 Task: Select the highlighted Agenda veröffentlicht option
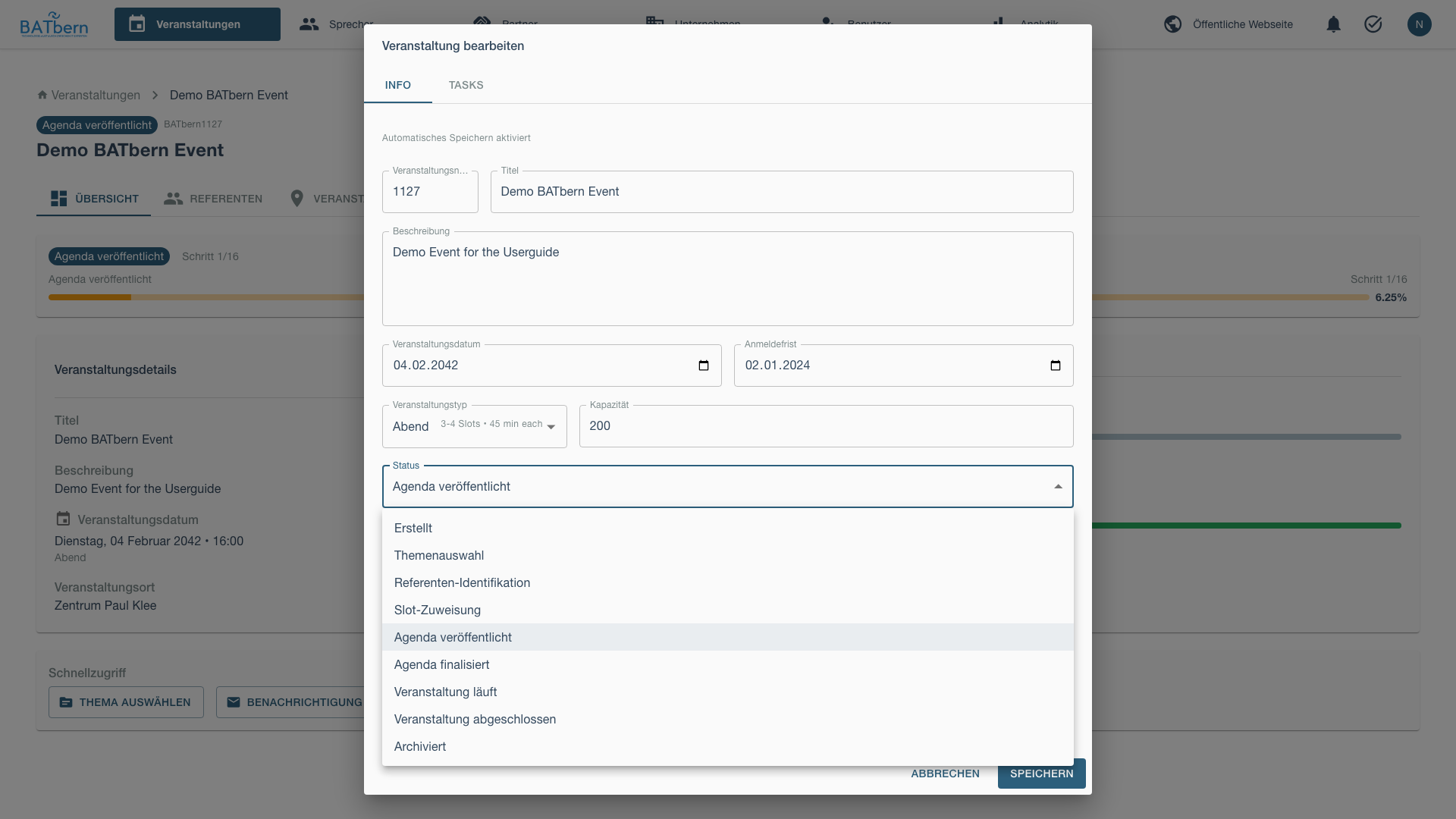pos(728,637)
